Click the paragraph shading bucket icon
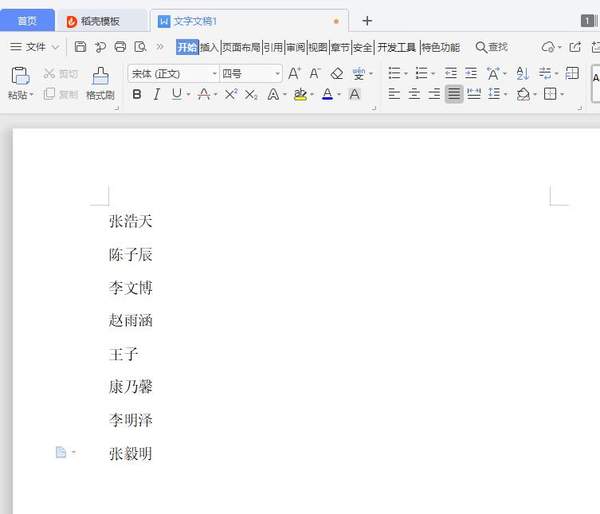600x514 pixels. [x=523, y=94]
